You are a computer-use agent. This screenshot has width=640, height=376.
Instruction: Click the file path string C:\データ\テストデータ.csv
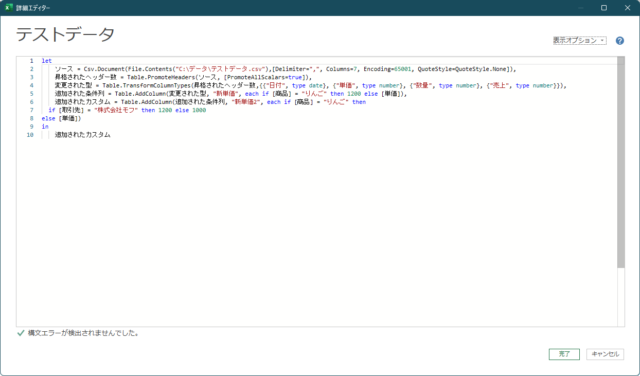pos(221,69)
